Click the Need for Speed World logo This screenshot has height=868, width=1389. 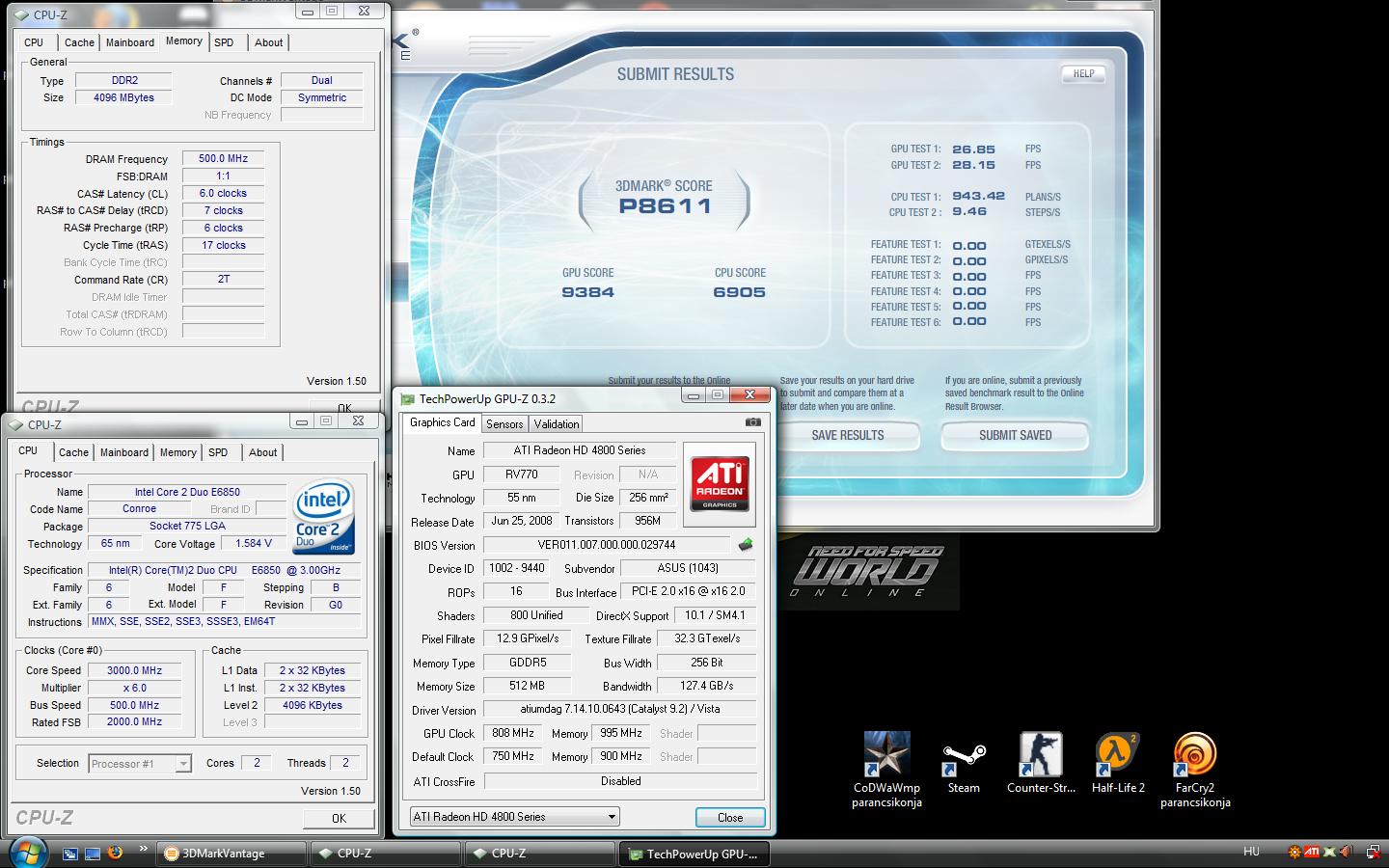tap(868, 572)
